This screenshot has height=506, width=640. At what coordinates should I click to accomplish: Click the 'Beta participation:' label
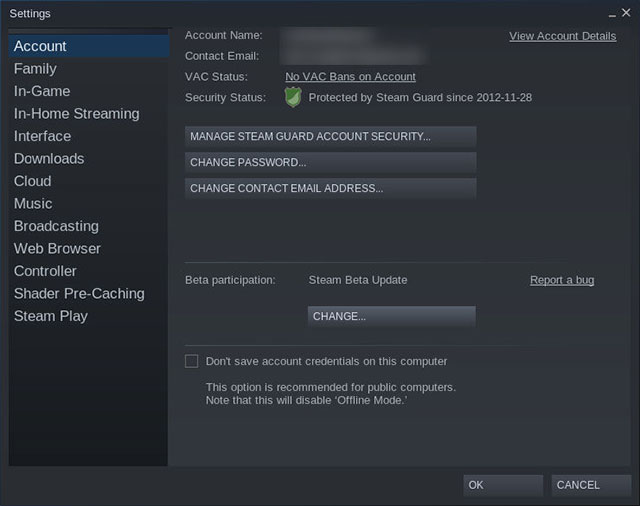click(230, 280)
